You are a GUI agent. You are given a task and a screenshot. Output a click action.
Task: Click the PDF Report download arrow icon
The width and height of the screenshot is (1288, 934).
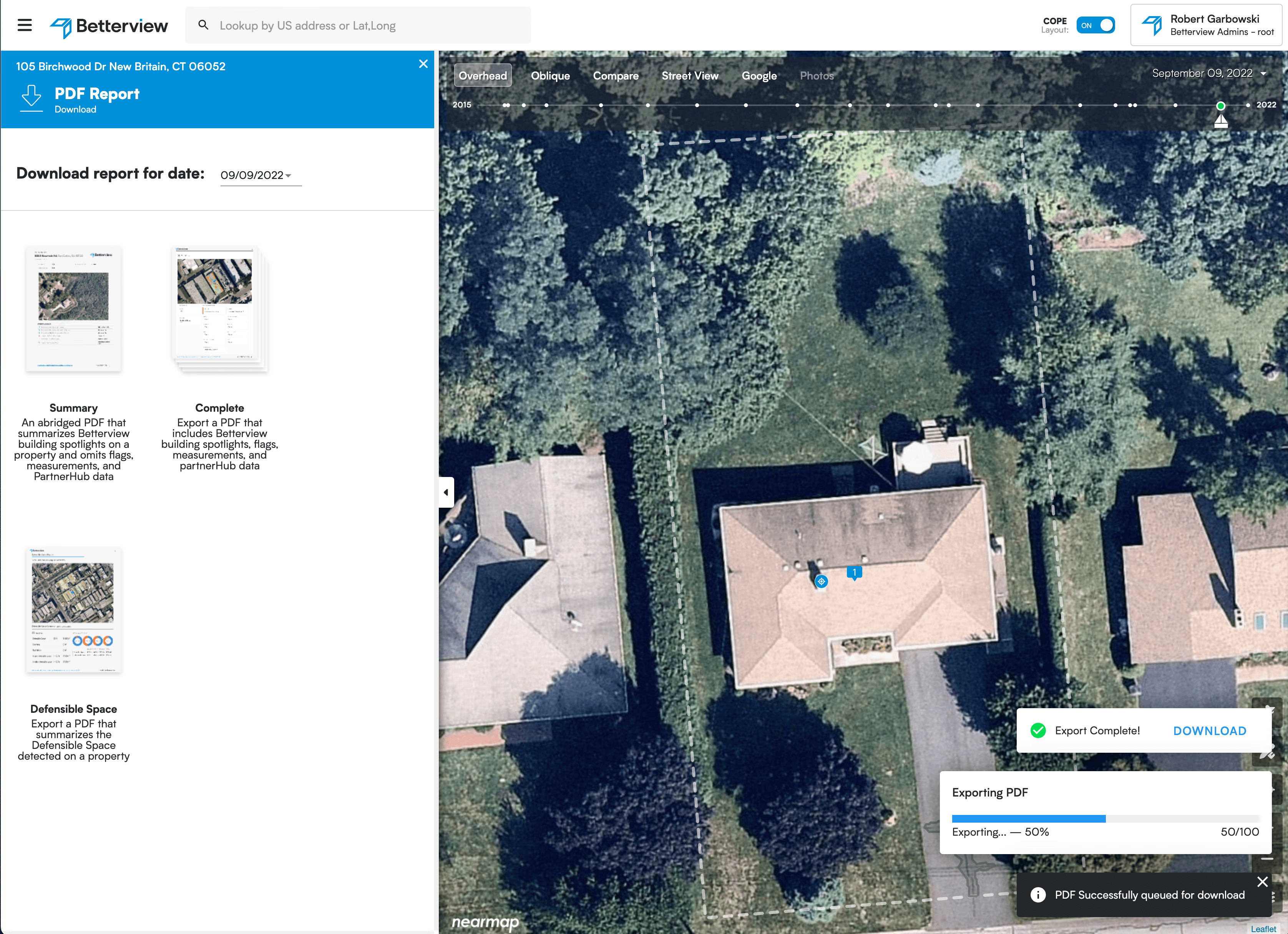[32, 99]
